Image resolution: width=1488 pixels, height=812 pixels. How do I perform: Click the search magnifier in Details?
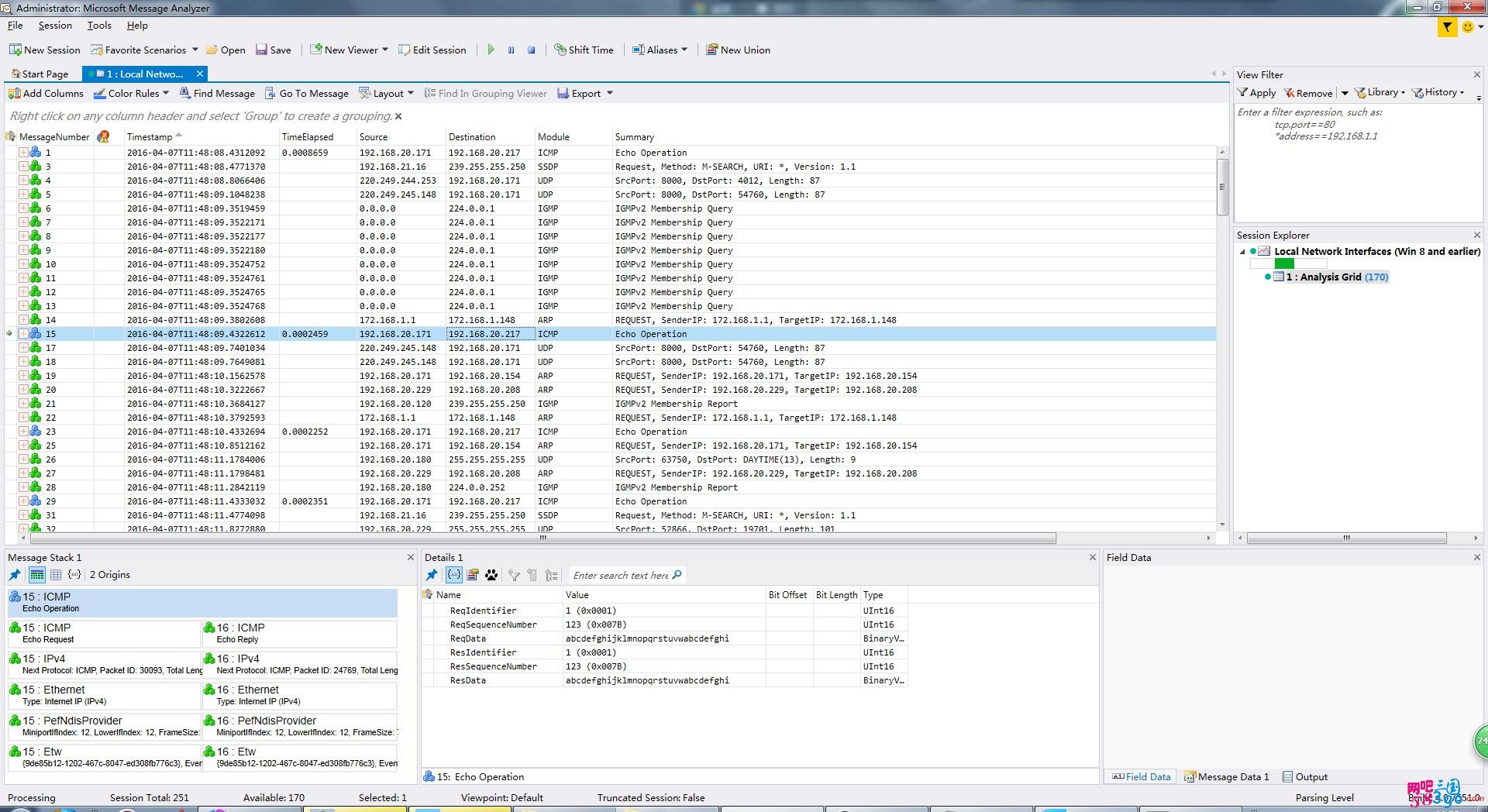(x=677, y=575)
